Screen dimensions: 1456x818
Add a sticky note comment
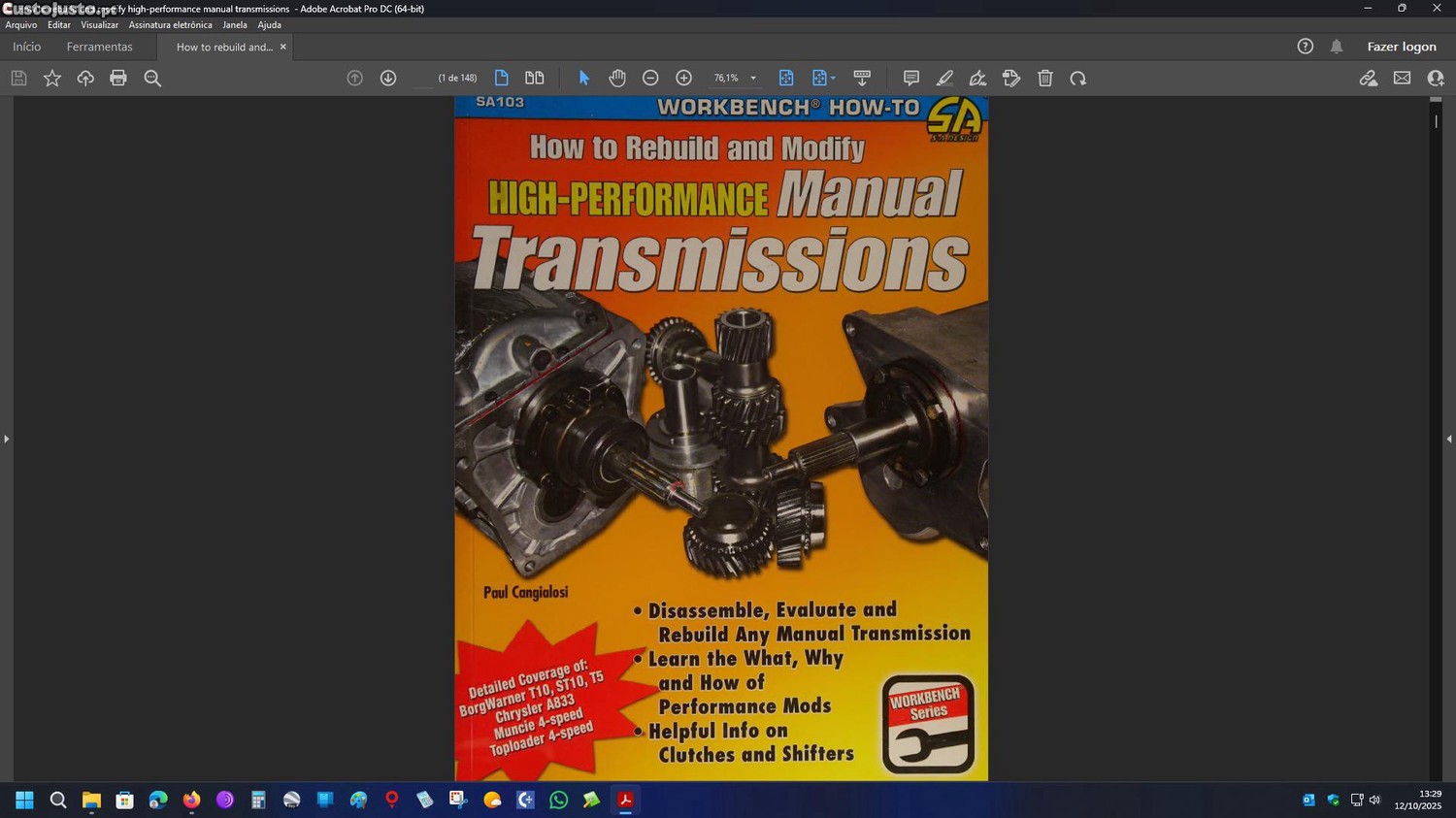[910, 79]
